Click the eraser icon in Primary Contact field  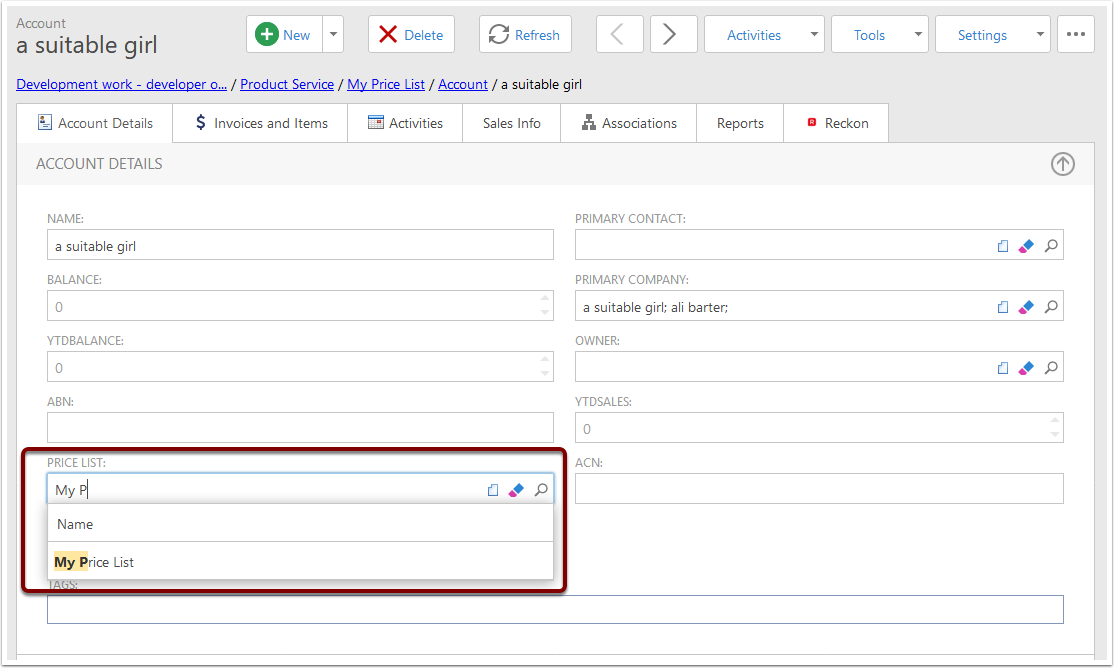(x=1025, y=246)
